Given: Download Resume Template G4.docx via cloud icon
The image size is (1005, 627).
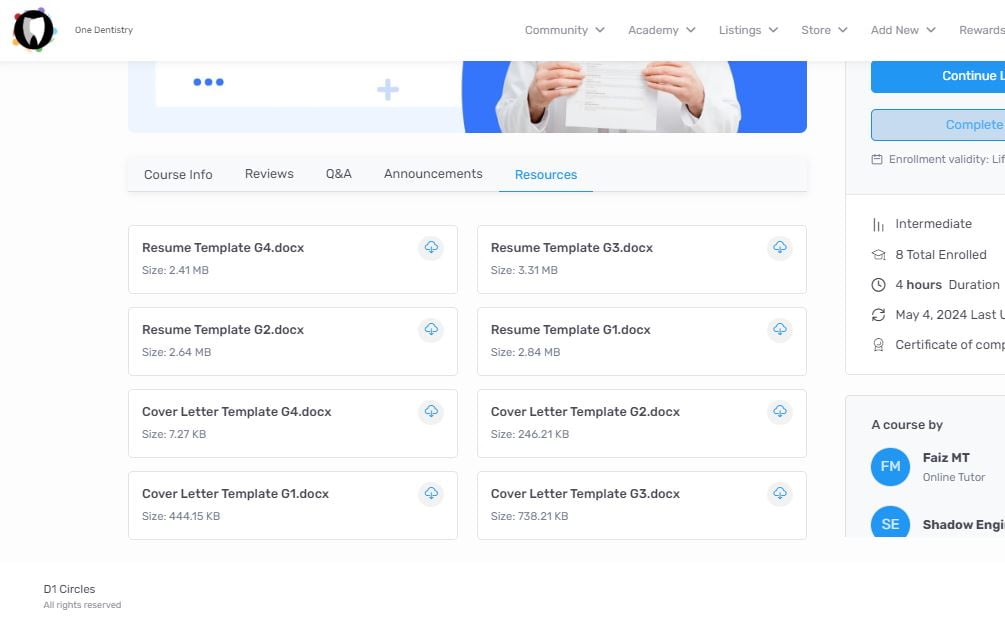Looking at the screenshot, I should [x=431, y=247].
